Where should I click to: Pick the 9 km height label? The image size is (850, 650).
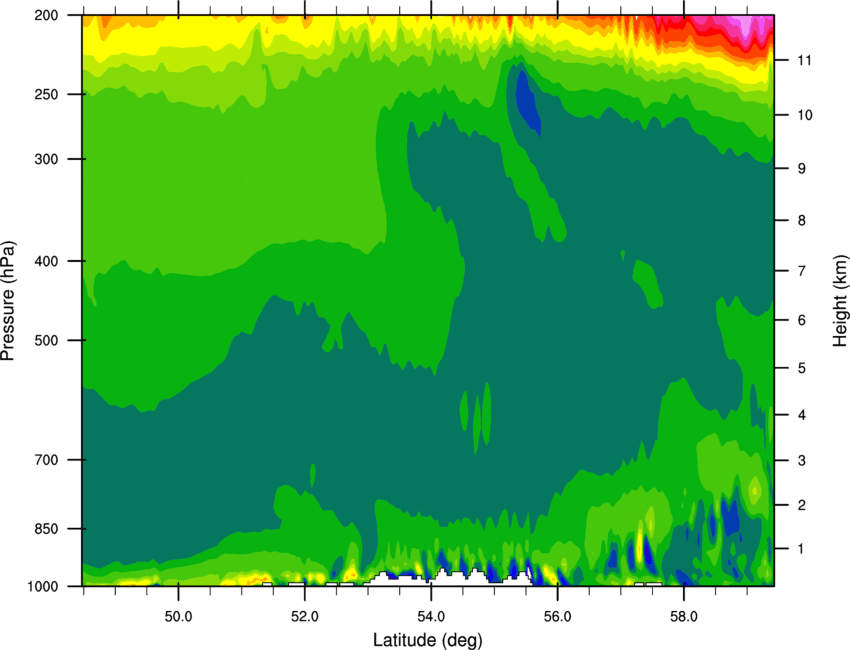(802, 169)
